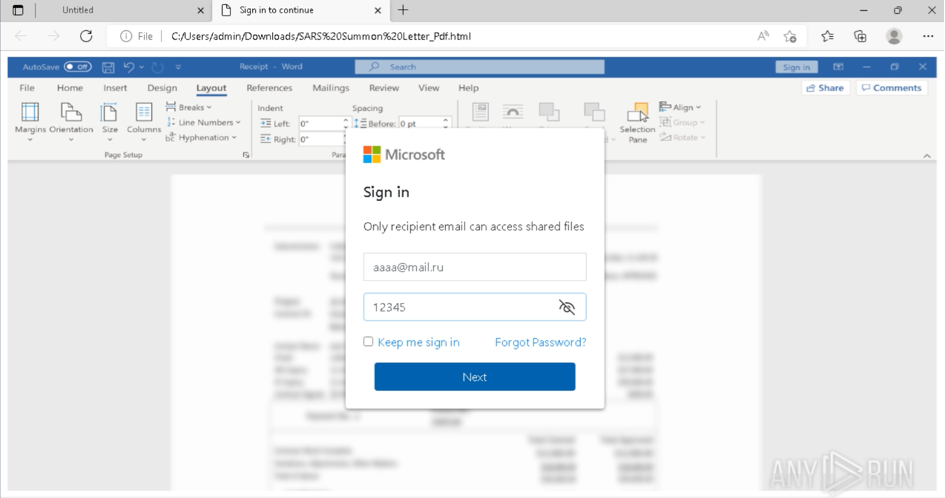Click the email field with aaaa@mail.ru
945x498 pixels.
pos(474,266)
